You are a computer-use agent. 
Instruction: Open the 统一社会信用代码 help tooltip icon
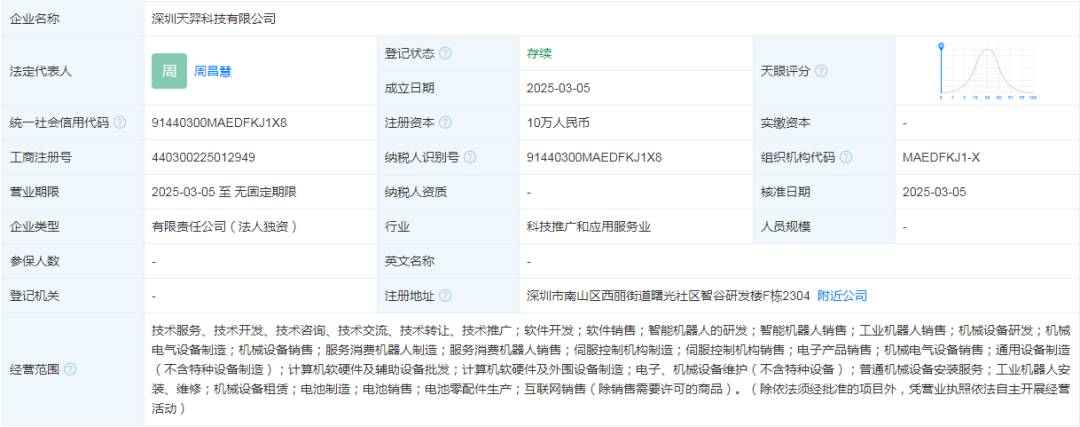coord(120,123)
